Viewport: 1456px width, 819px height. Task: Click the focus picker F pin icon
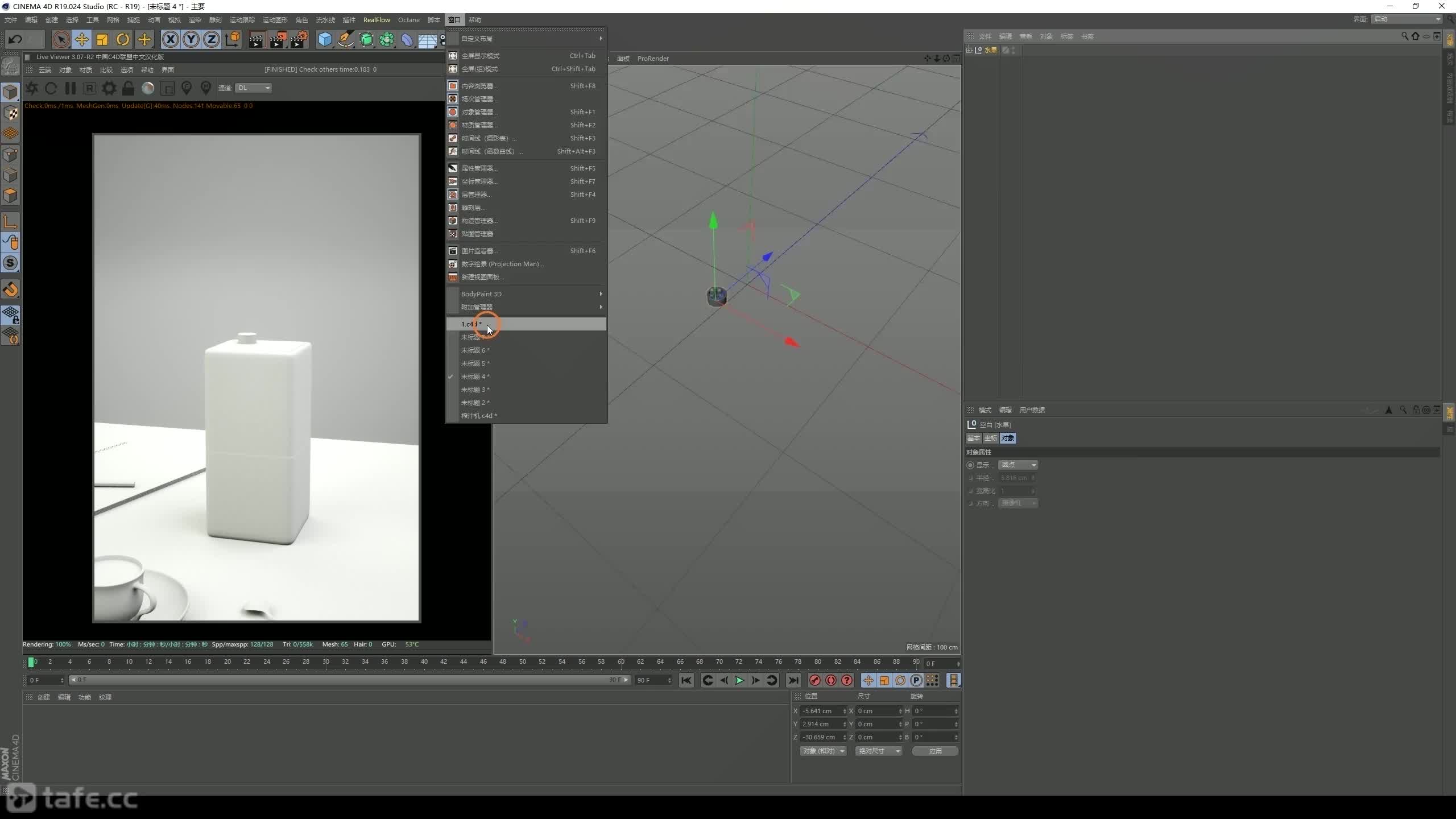tap(187, 88)
